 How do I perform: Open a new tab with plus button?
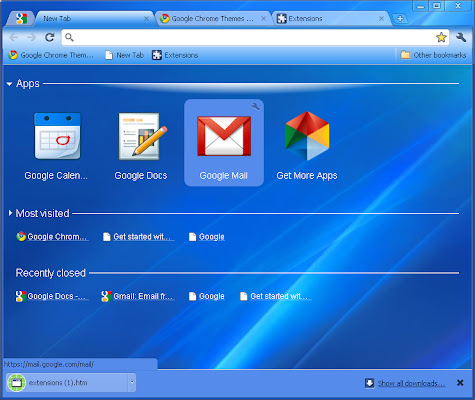click(400, 19)
